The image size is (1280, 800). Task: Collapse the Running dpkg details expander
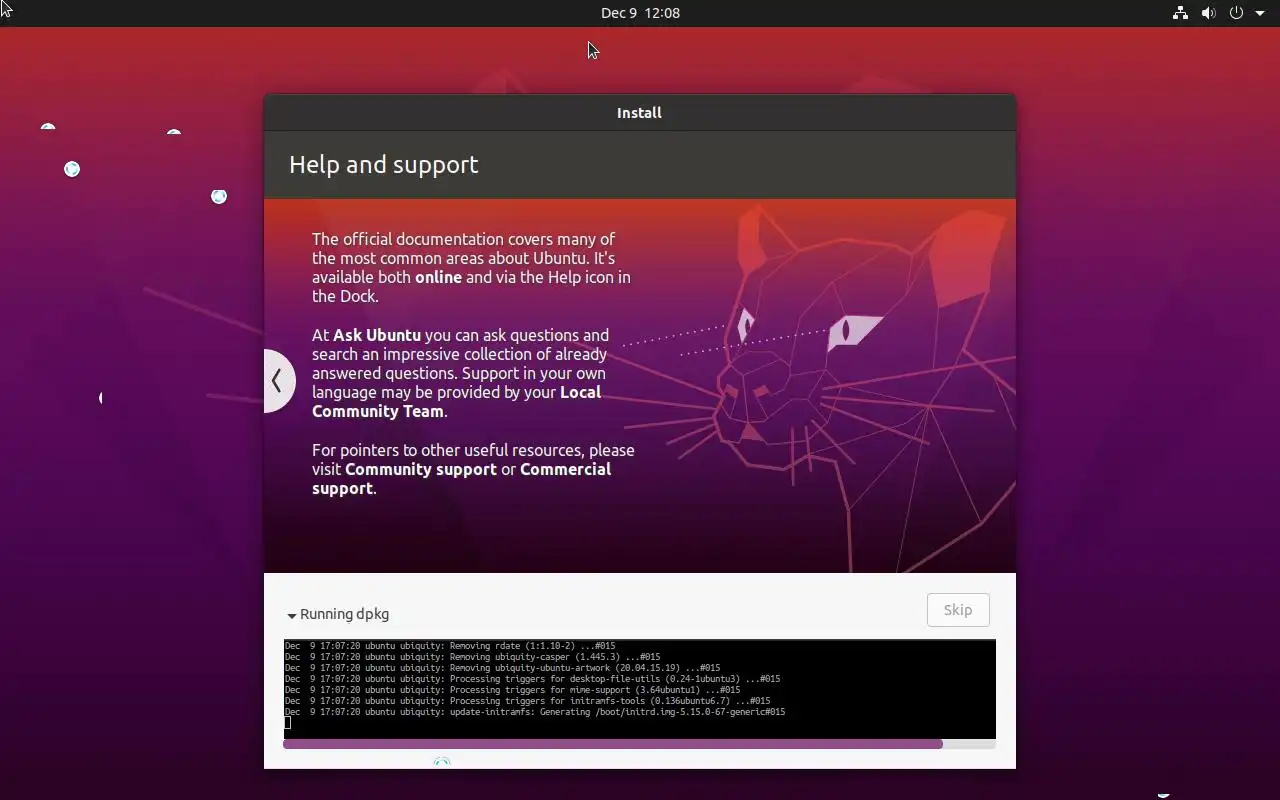click(x=292, y=615)
